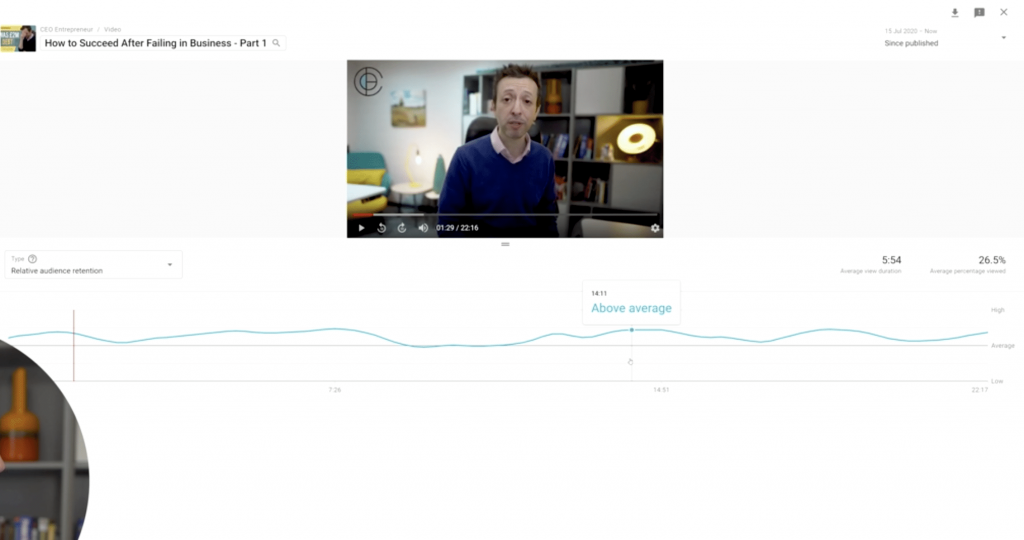Rewind the video ten seconds
The width and height of the screenshot is (1024, 540).
pos(381,228)
